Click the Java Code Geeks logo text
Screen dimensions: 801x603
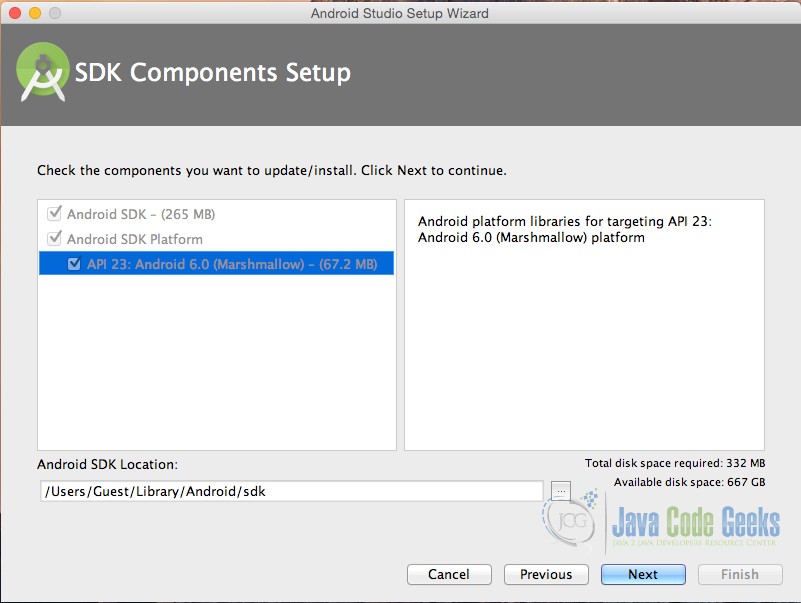coord(696,522)
